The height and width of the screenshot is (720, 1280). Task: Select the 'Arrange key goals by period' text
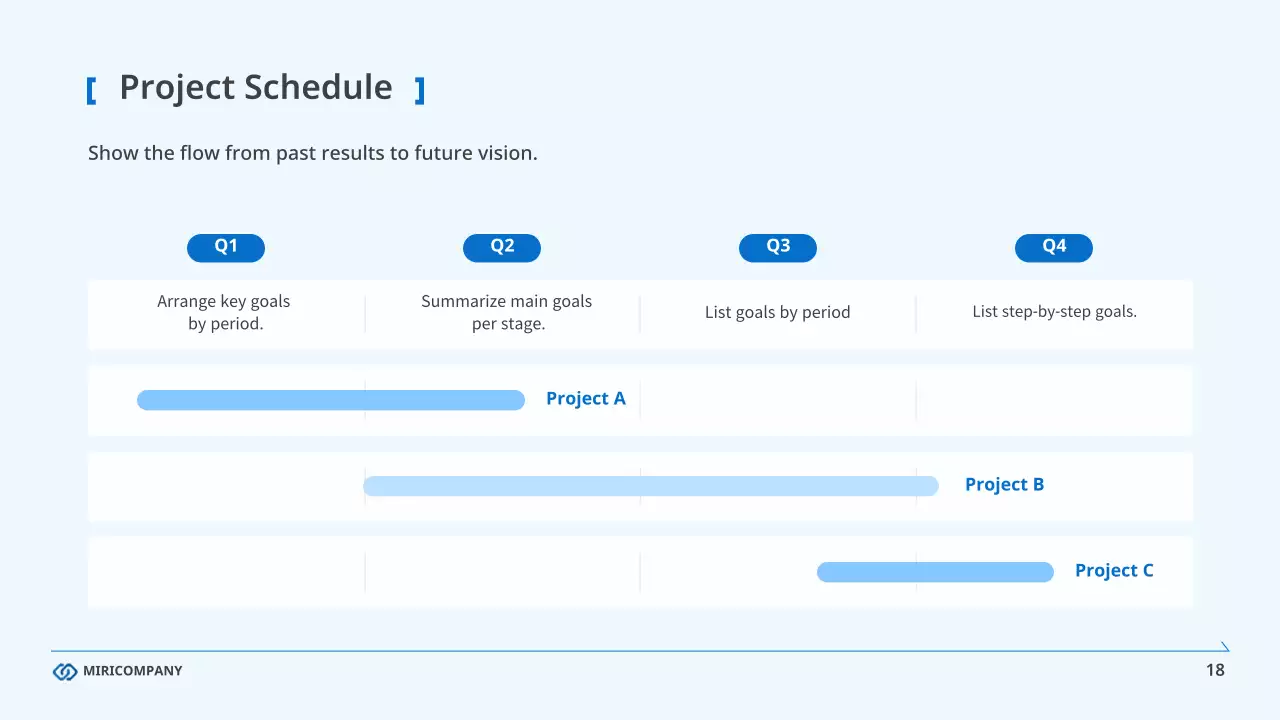click(224, 312)
